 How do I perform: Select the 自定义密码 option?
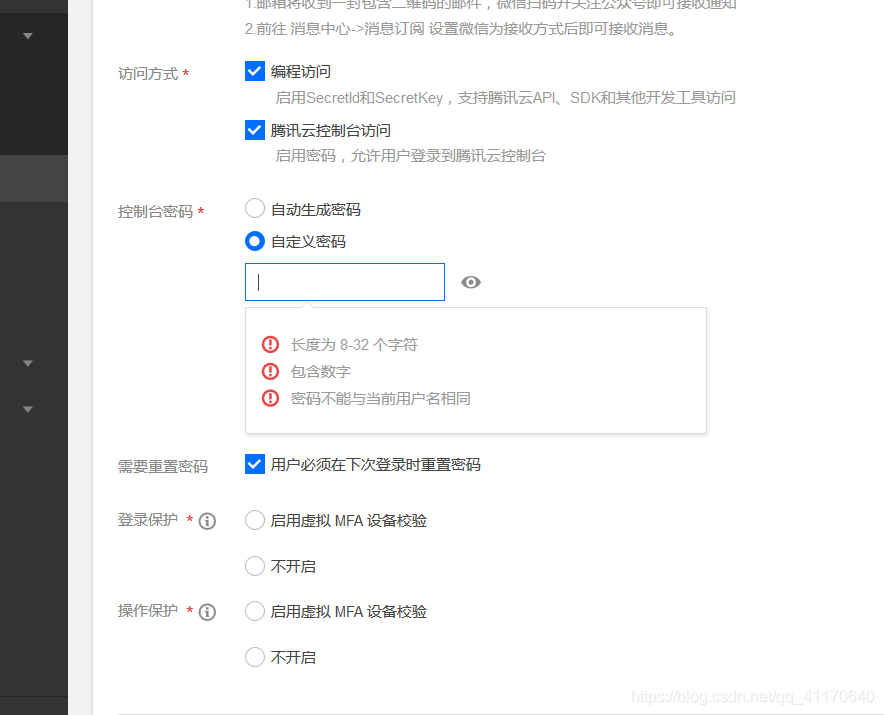(255, 241)
